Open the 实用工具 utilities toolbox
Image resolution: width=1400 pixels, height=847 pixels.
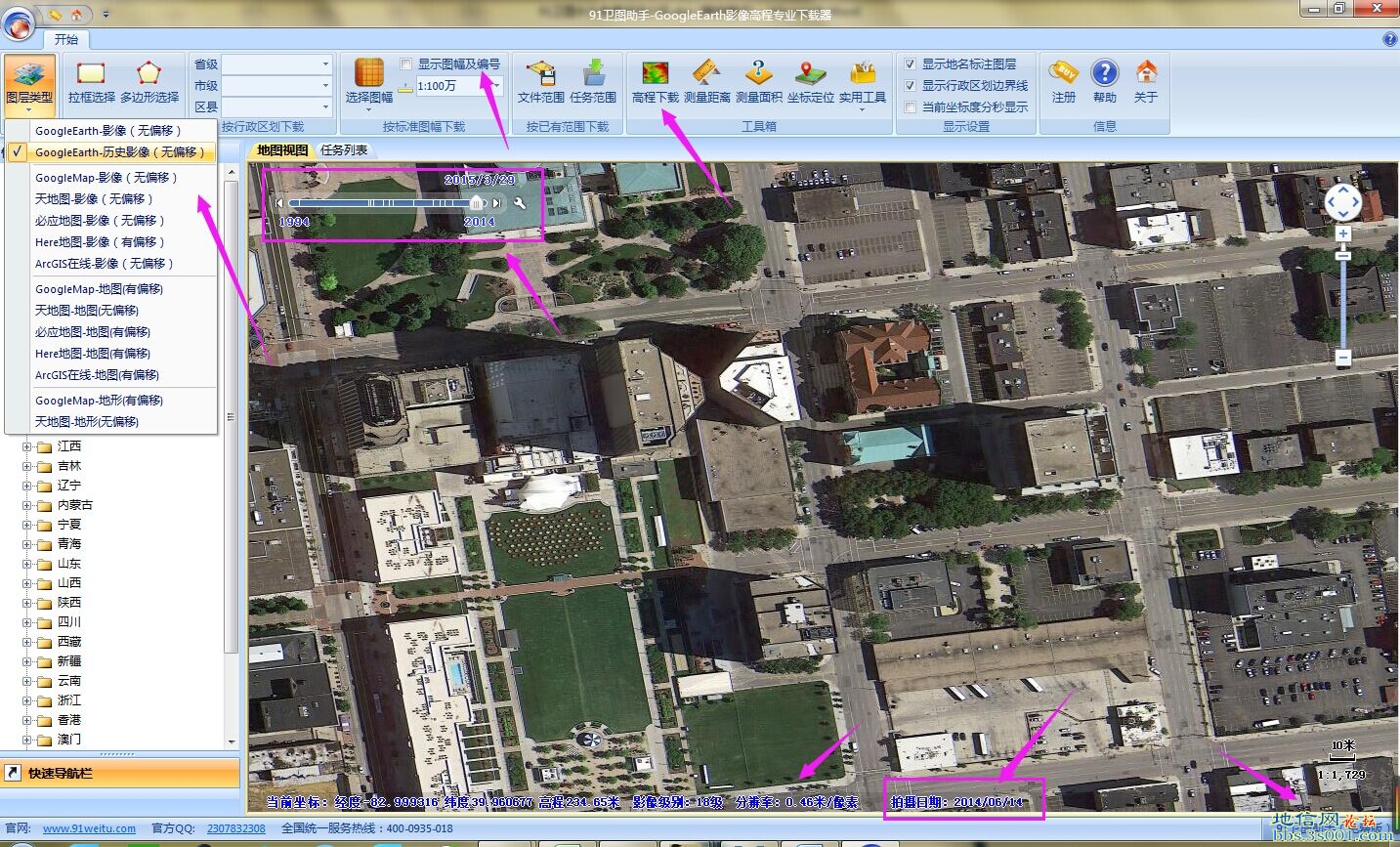[863, 86]
